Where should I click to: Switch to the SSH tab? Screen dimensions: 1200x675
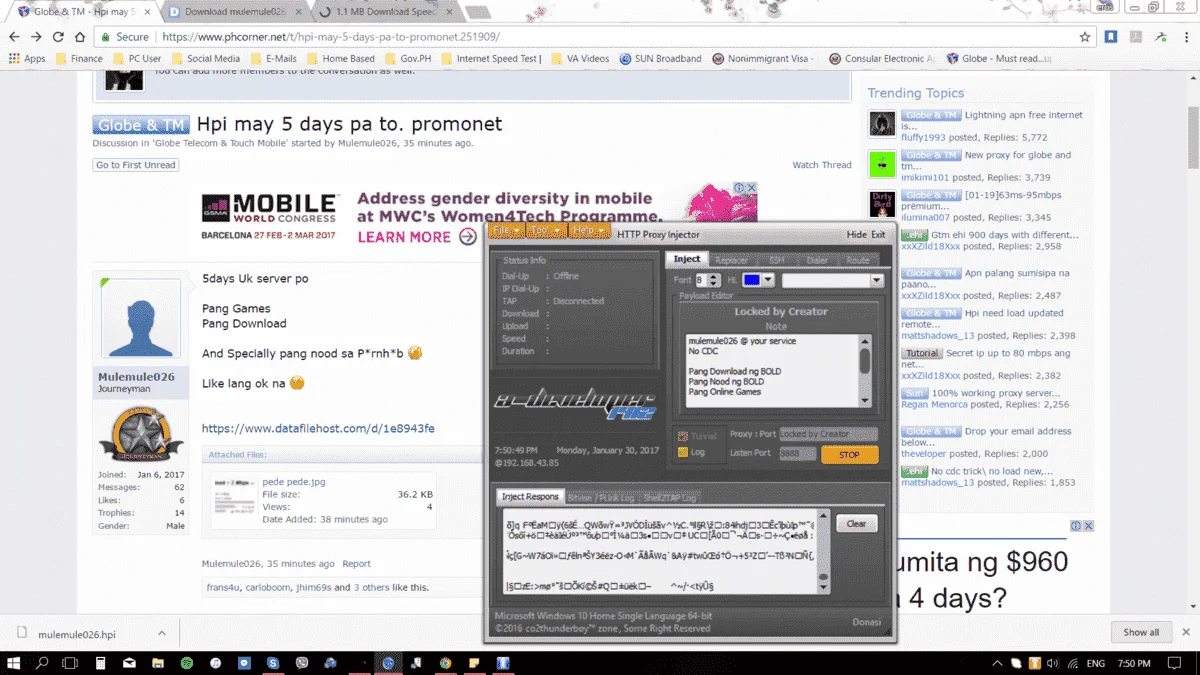click(x=776, y=260)
